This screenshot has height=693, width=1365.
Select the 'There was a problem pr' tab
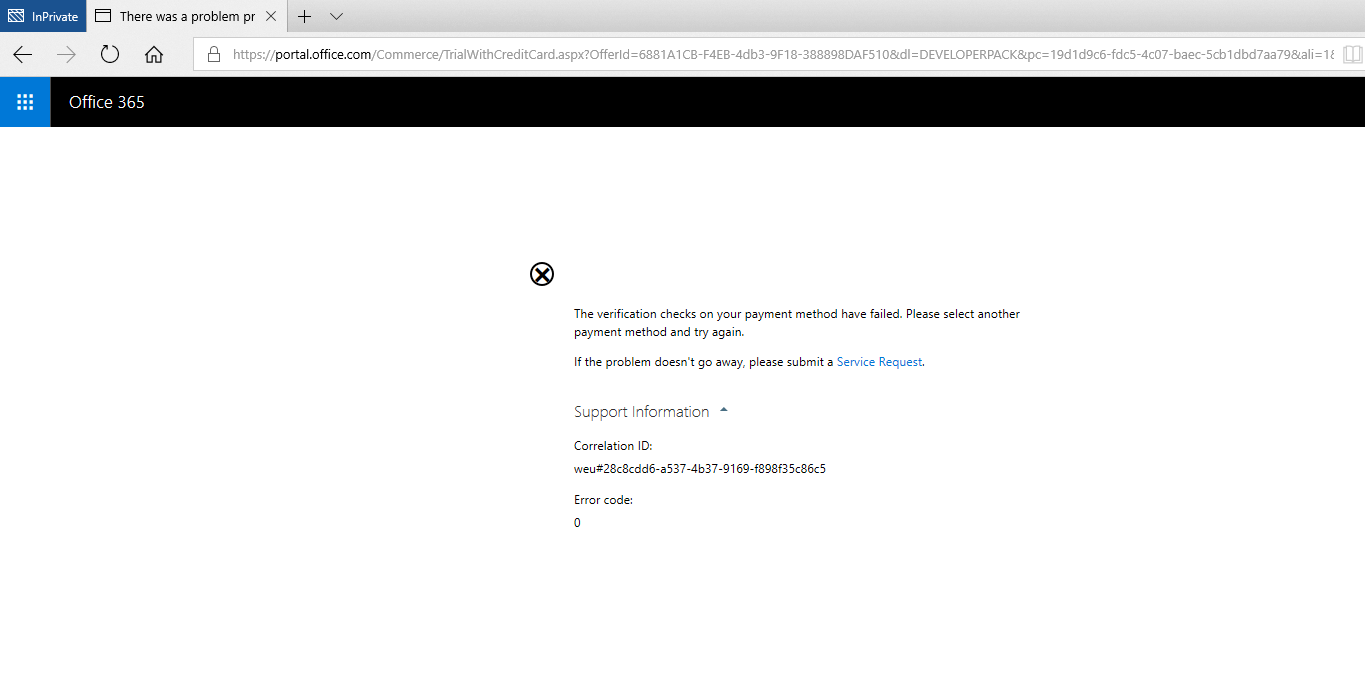click(x=187, y=16)
